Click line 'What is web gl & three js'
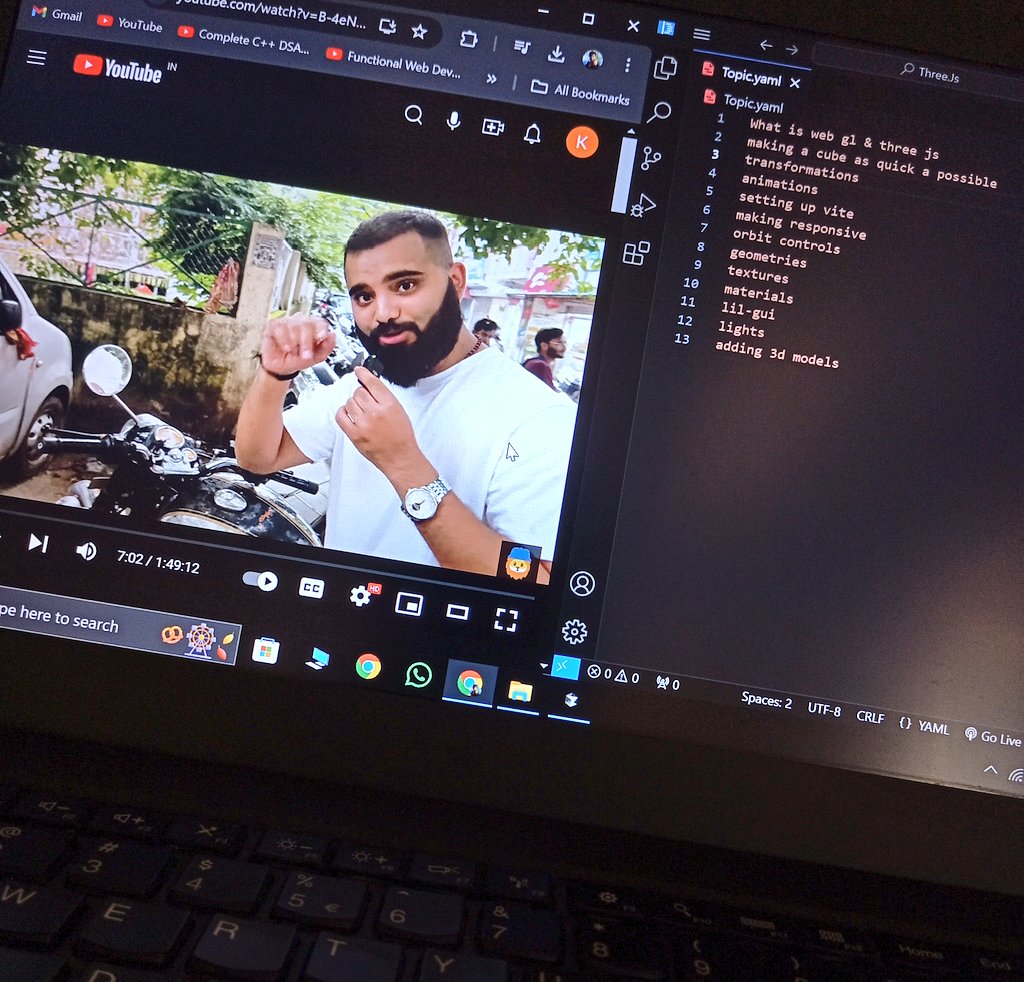Viewport: 1024px width, 982px height. [844, 139]
